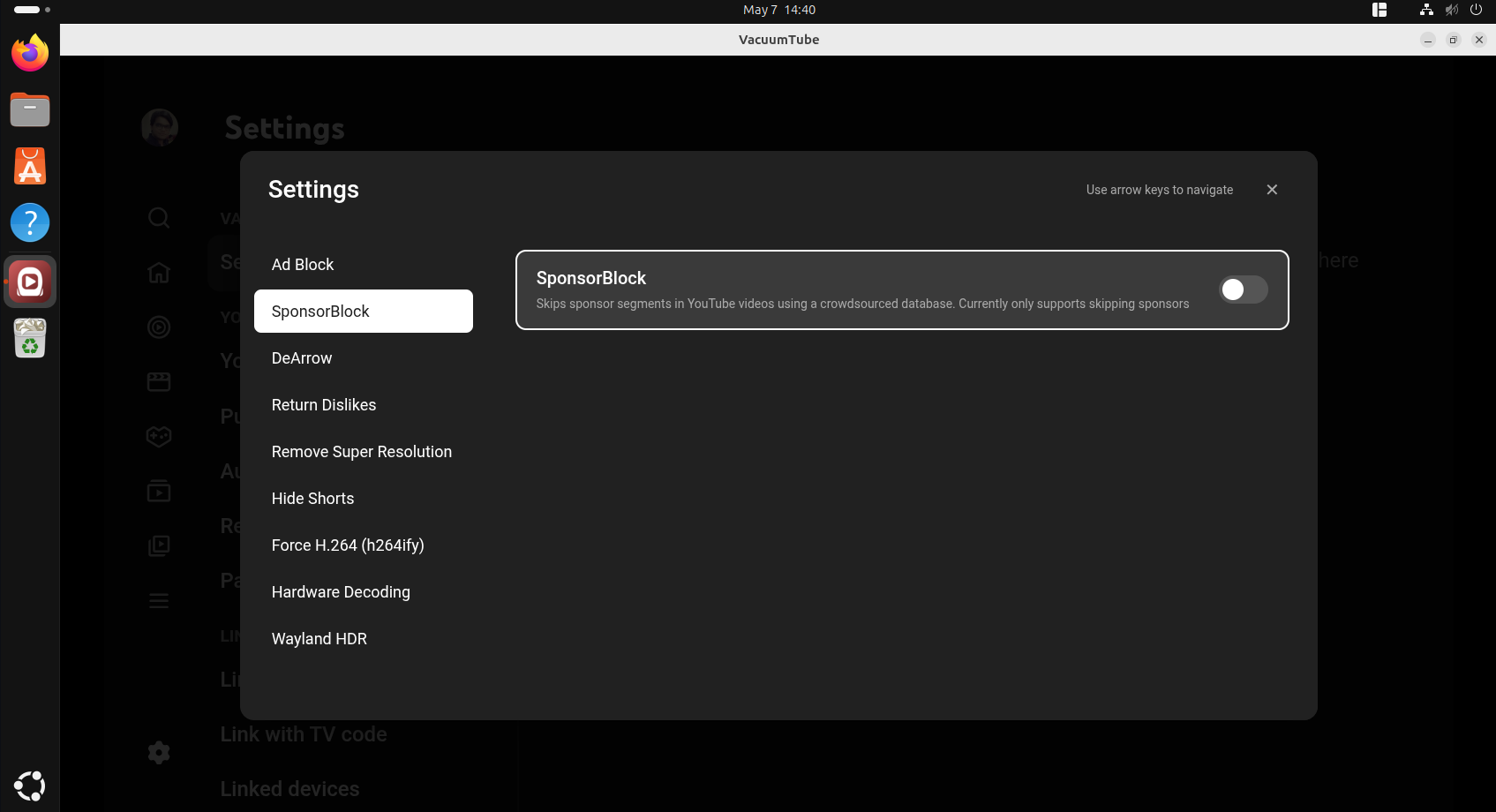This screenshot has width=1496, height=812.
Task: Open the Gaming sidebar icon
Action: click(159, 437)
